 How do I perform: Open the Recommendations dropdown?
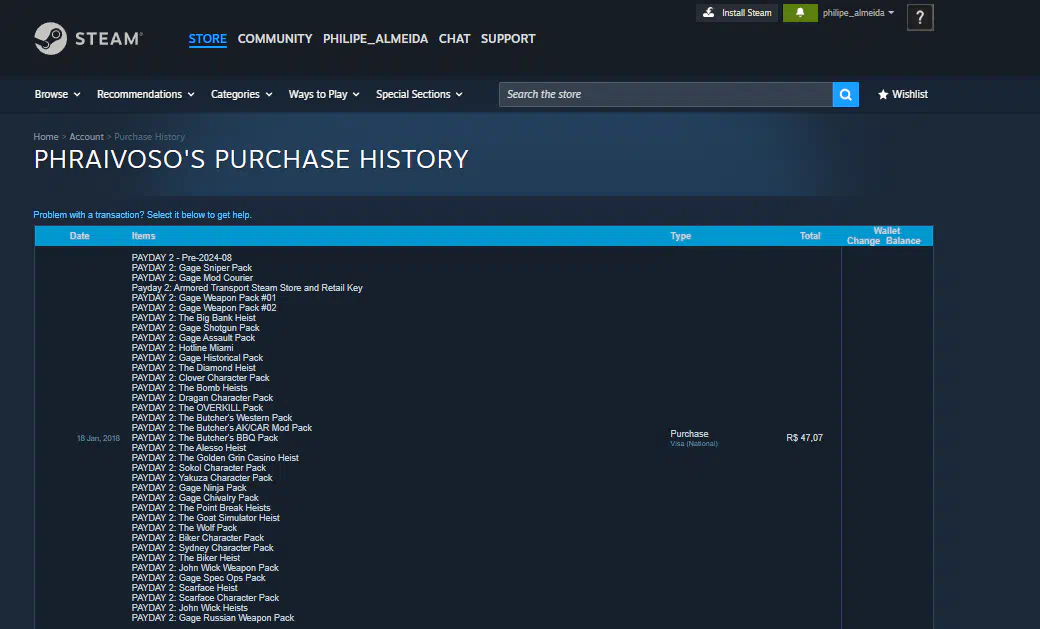[146, 94]
